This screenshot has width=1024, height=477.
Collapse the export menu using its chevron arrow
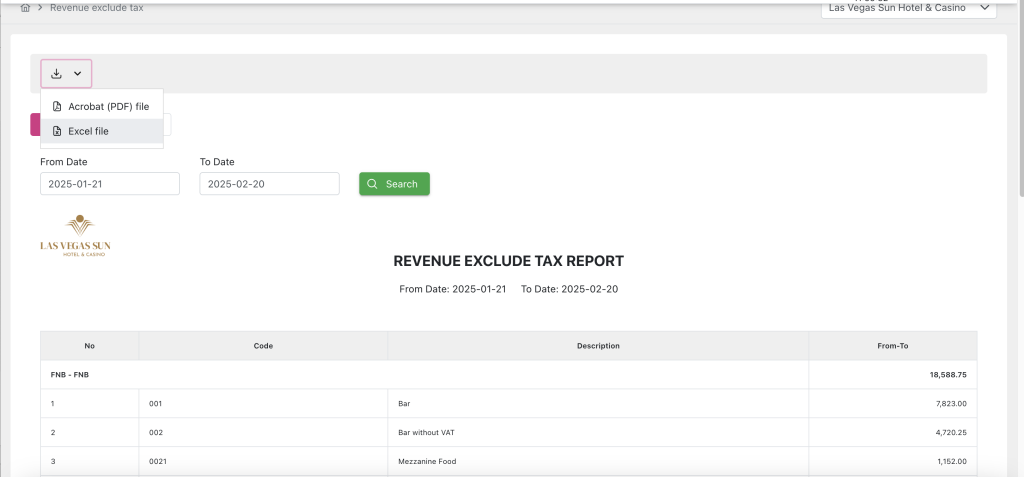[x=78, y=74]
